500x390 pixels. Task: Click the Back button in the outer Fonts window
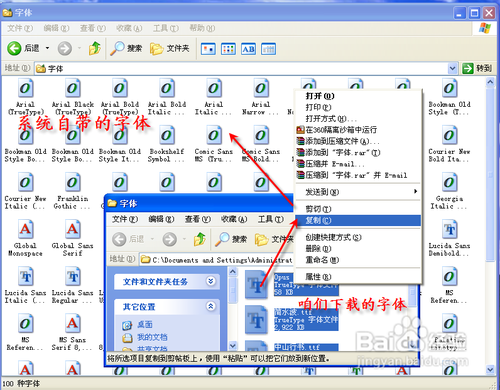(x=24, y=49)
